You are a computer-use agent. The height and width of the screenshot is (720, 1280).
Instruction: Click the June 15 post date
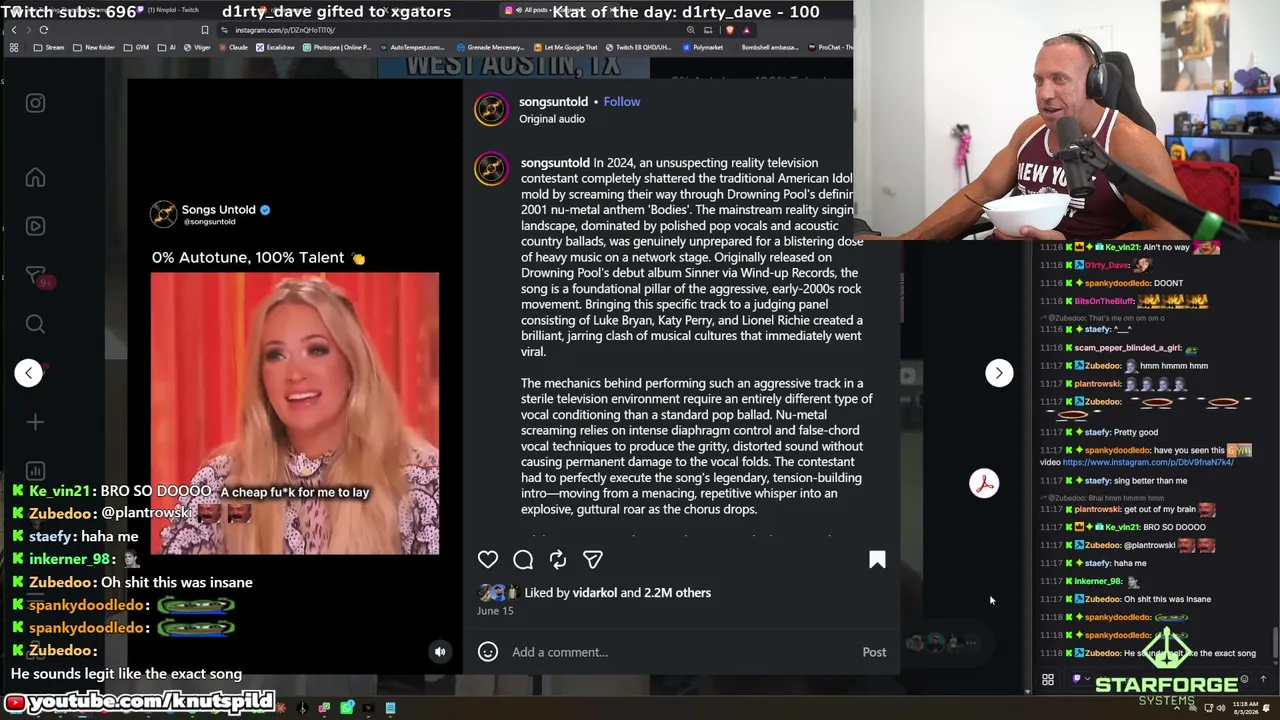(495, 611)
